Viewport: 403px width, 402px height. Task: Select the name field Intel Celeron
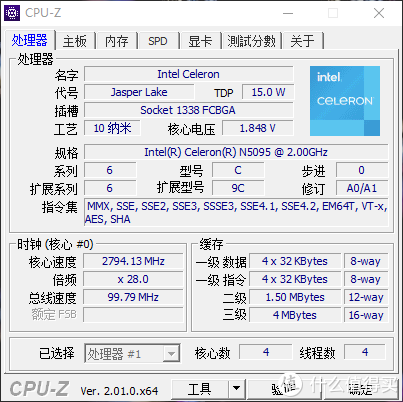(x=189, y=74)
